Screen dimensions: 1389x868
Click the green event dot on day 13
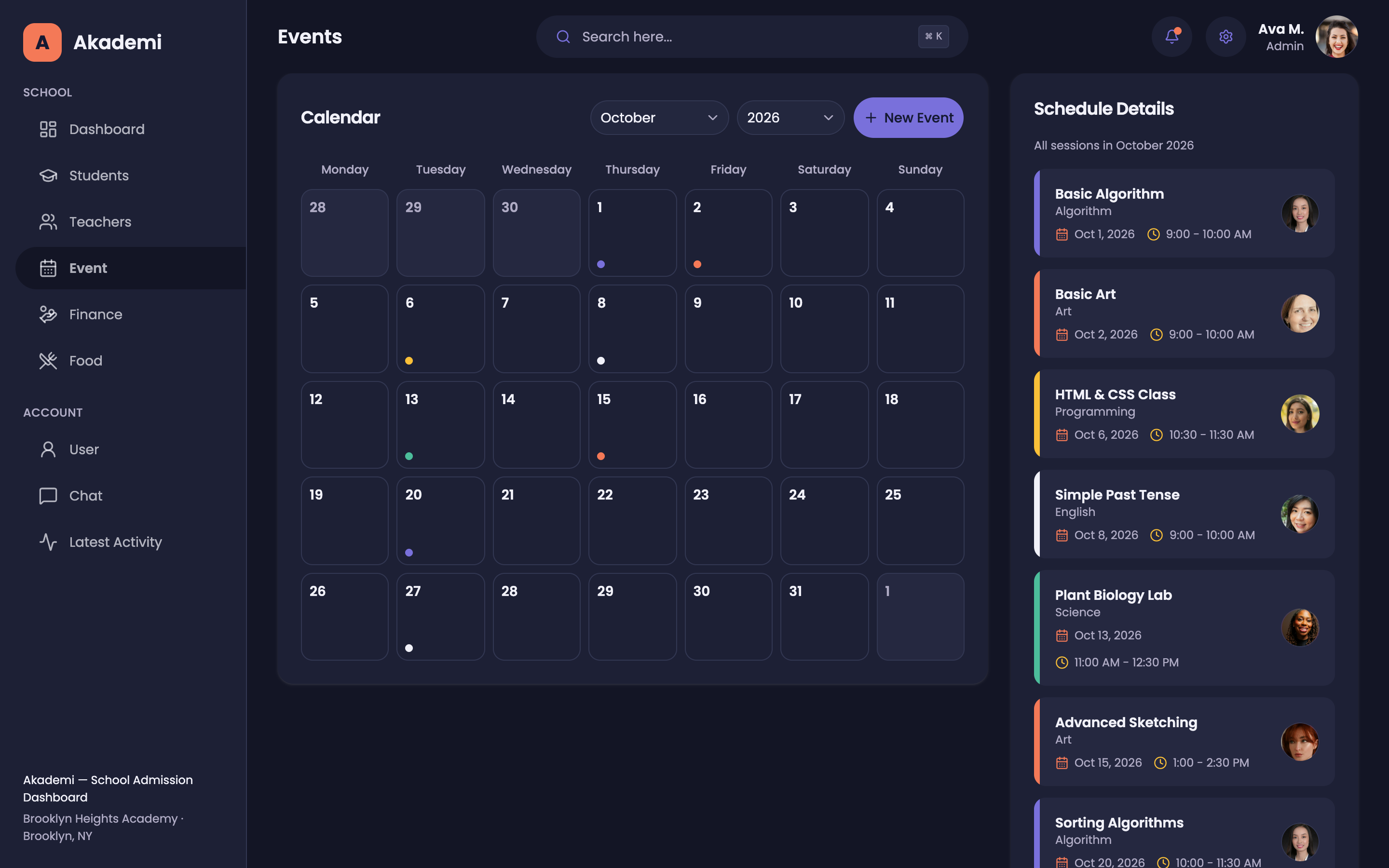[409, 456]
